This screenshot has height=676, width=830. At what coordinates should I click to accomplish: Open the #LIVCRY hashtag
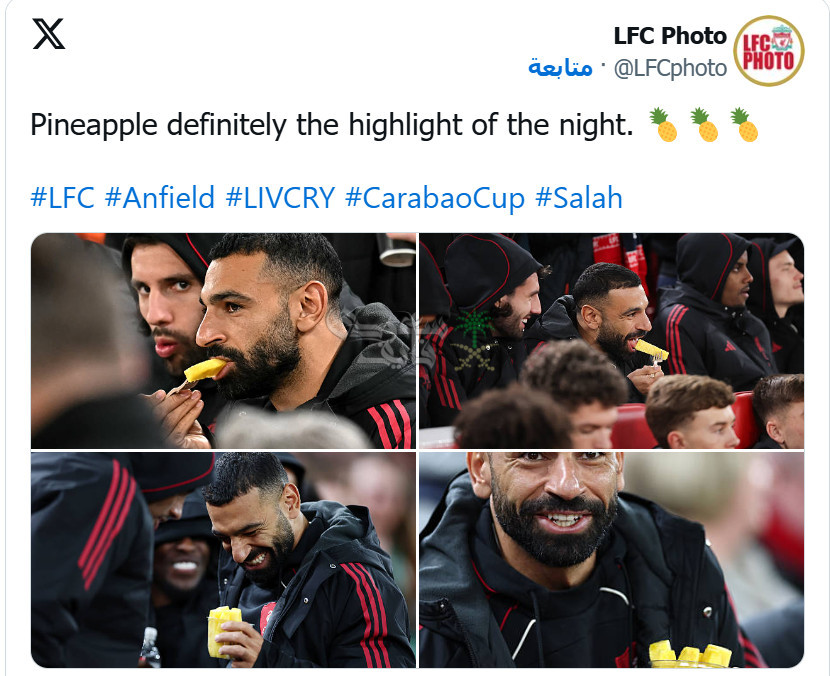[281, 198]
